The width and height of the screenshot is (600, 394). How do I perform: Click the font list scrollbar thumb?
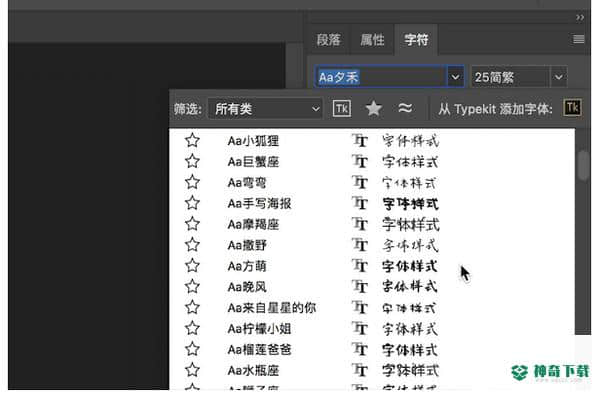[x=583, y=165]
